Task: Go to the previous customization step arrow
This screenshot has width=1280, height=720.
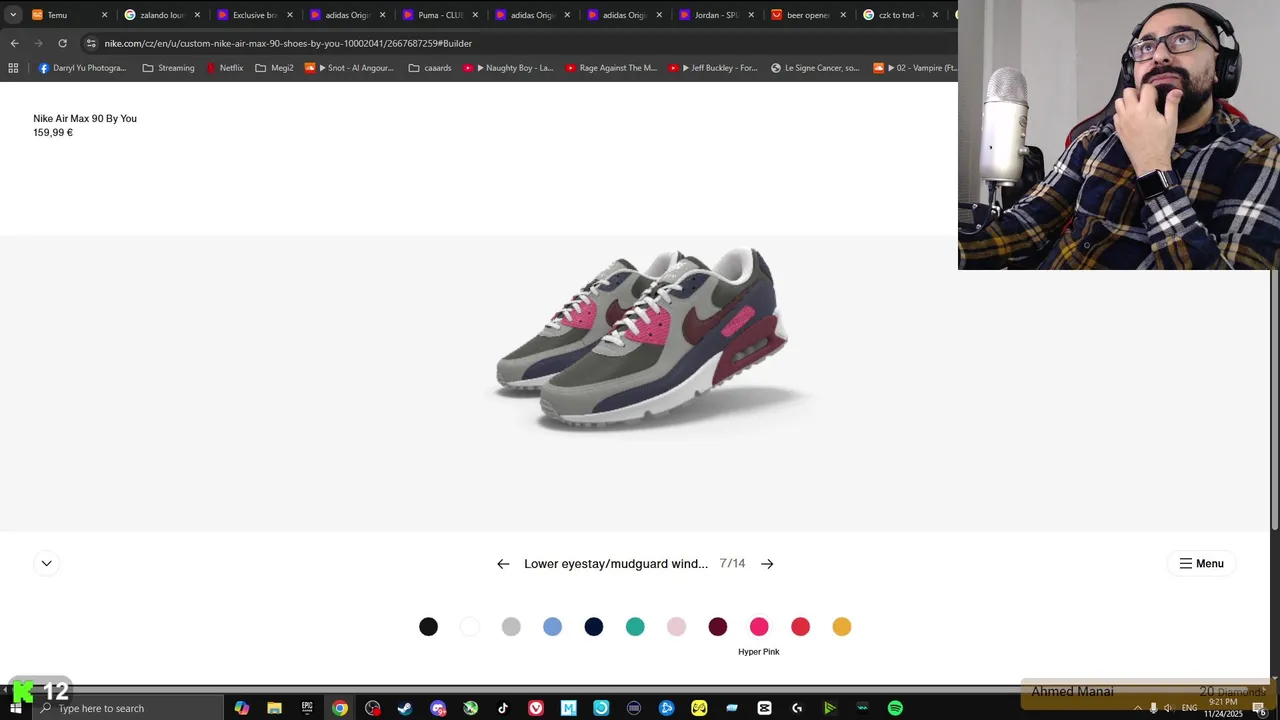Action: click(x=503, y=564)
